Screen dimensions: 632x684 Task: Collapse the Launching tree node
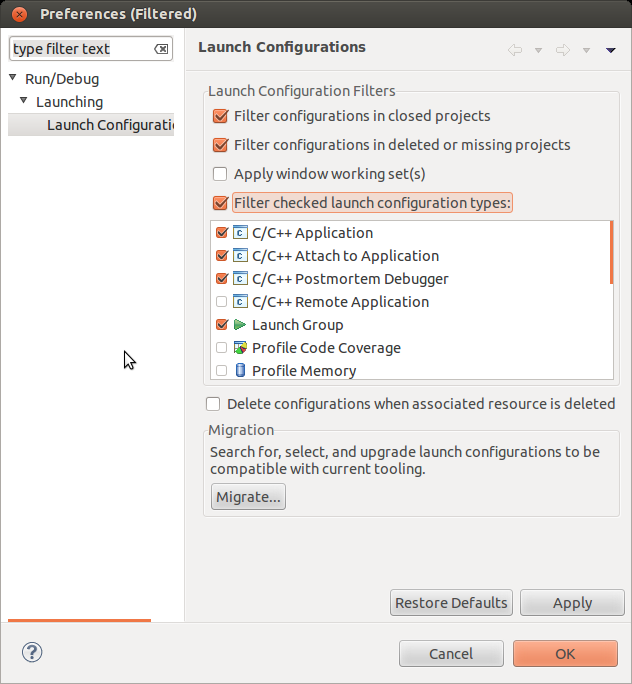24,102
